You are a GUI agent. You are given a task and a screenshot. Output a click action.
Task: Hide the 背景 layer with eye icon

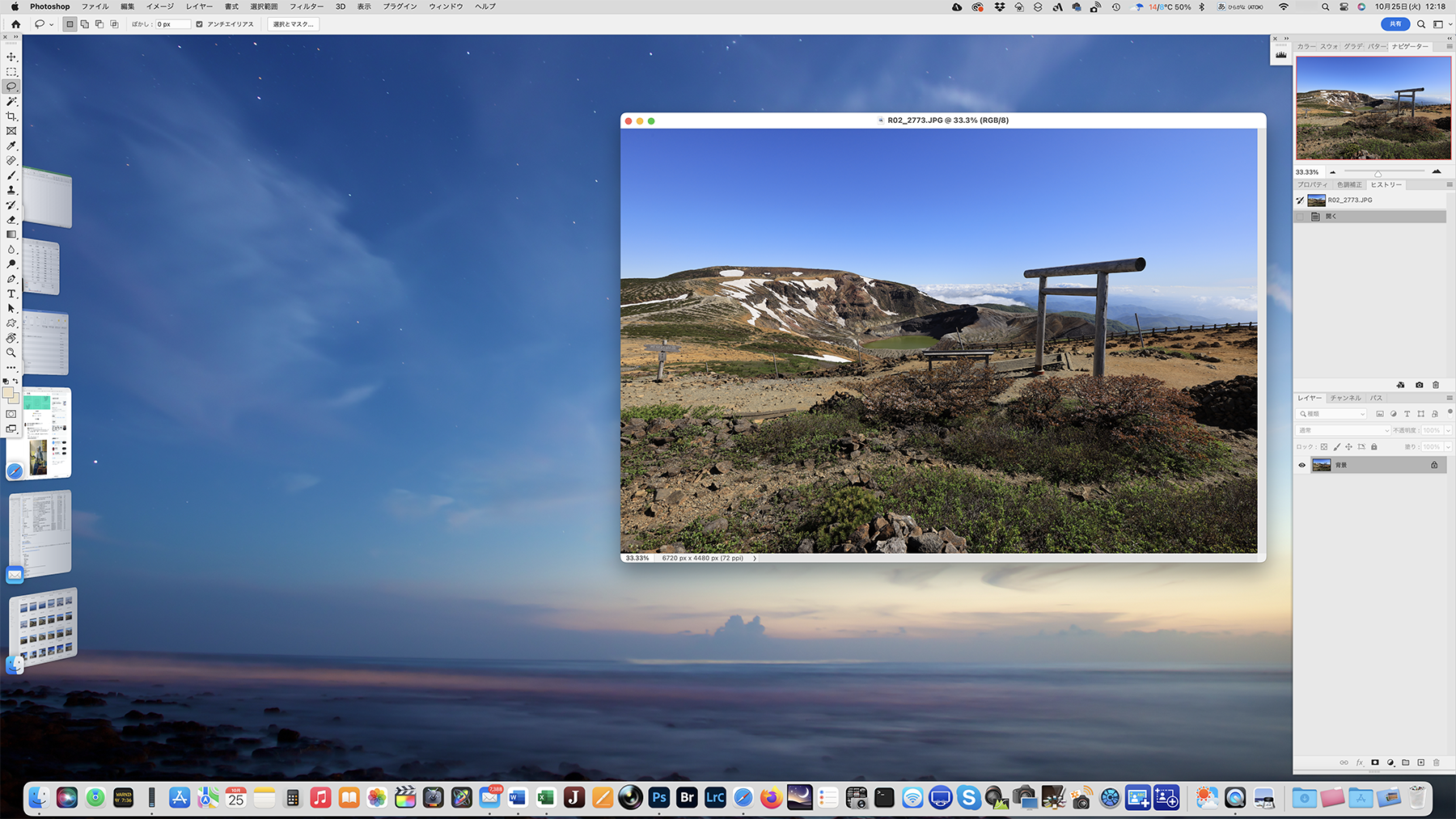(x=1302, y=465)
